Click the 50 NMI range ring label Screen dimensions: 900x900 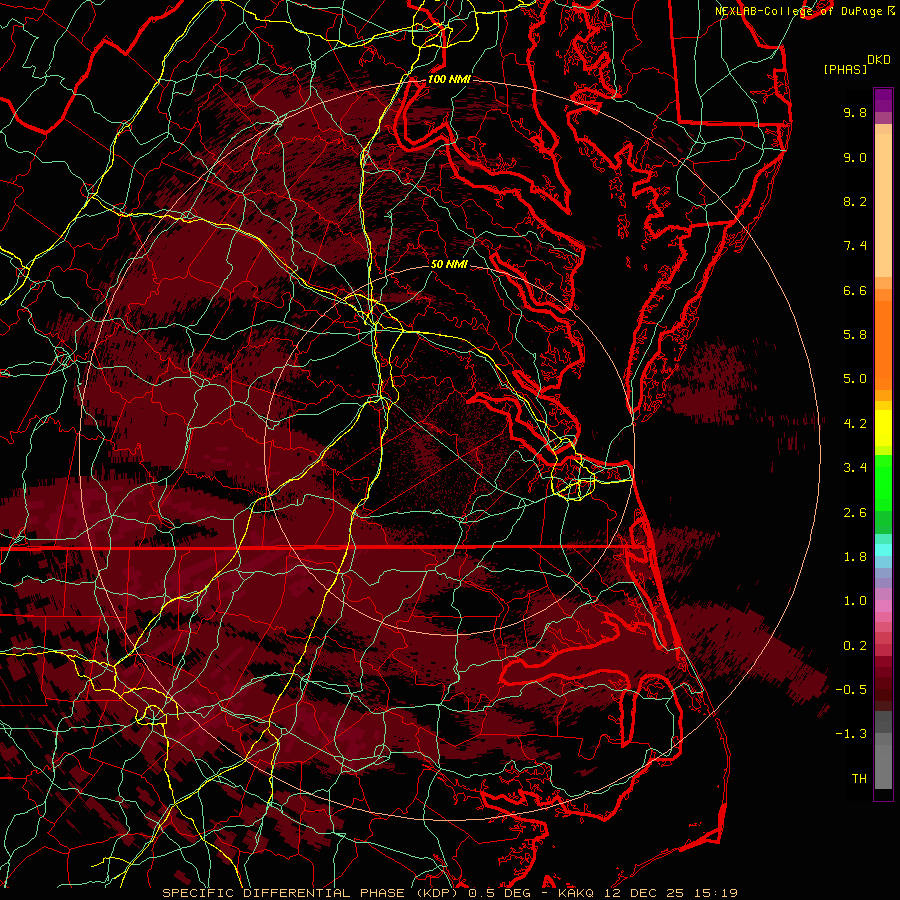coord(449,264)
